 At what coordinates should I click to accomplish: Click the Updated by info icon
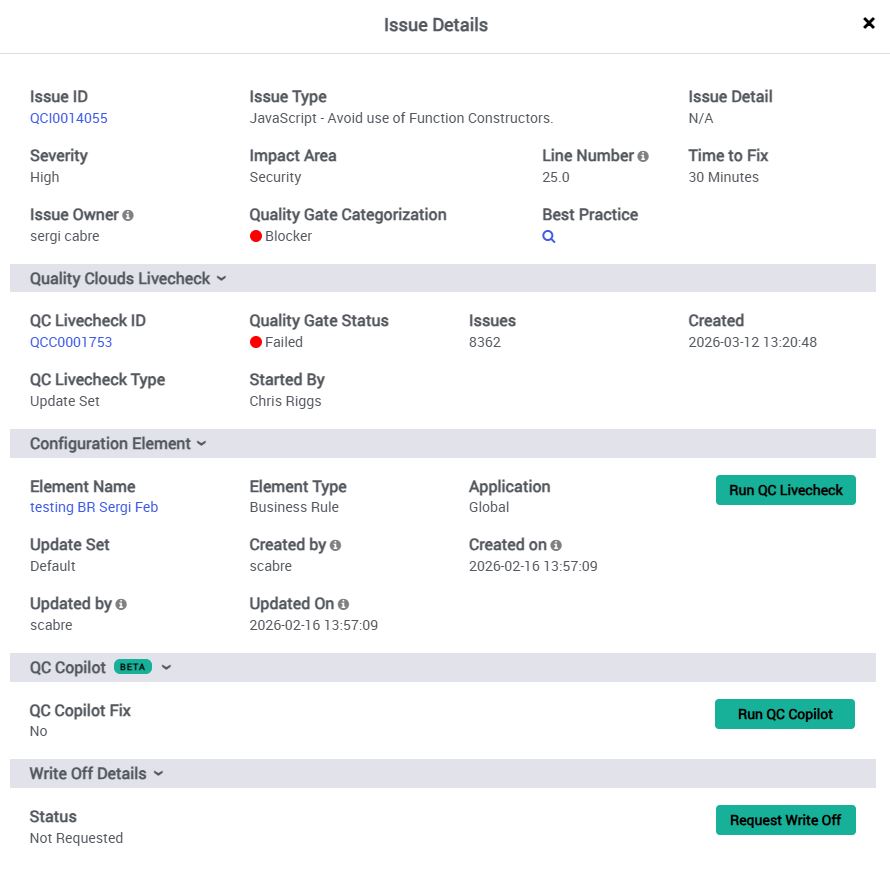tap(121, 605)
